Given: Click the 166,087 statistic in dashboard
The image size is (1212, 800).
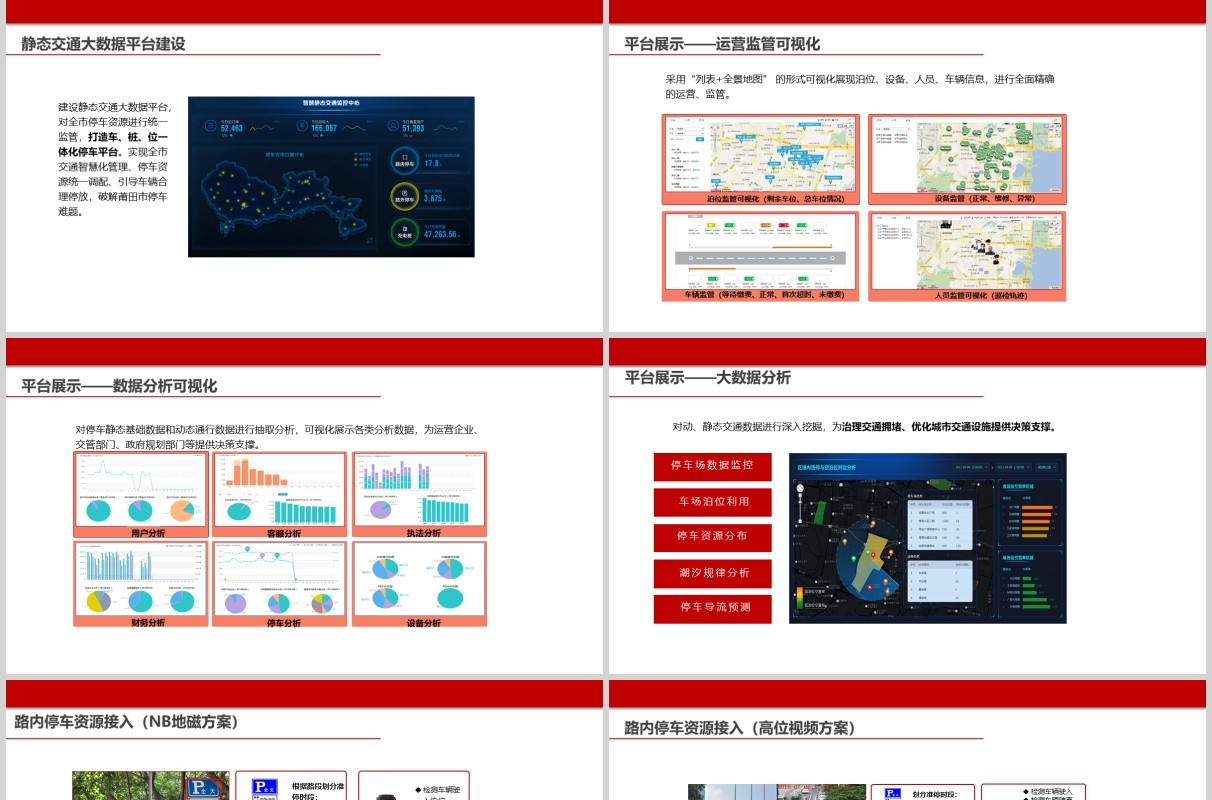Looking at the screenshot, I should click(x=323, y=128).
